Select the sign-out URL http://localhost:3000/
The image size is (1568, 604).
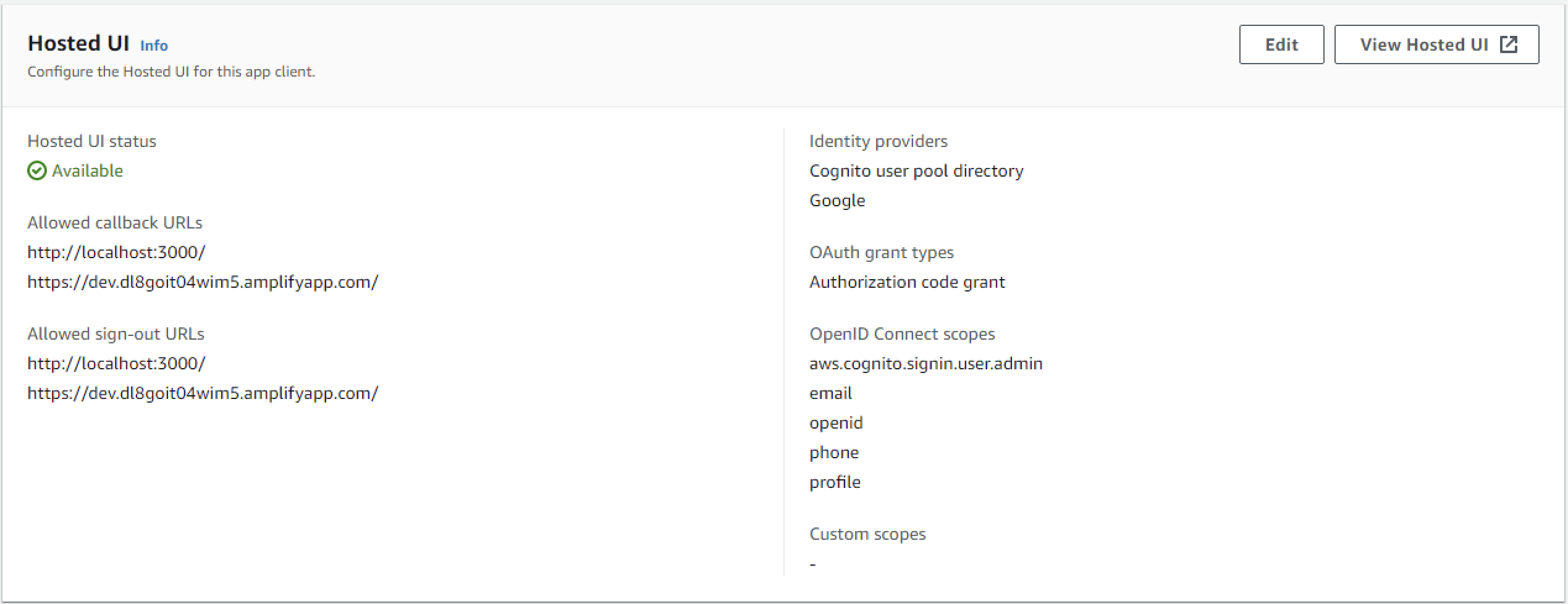[117, 363]
